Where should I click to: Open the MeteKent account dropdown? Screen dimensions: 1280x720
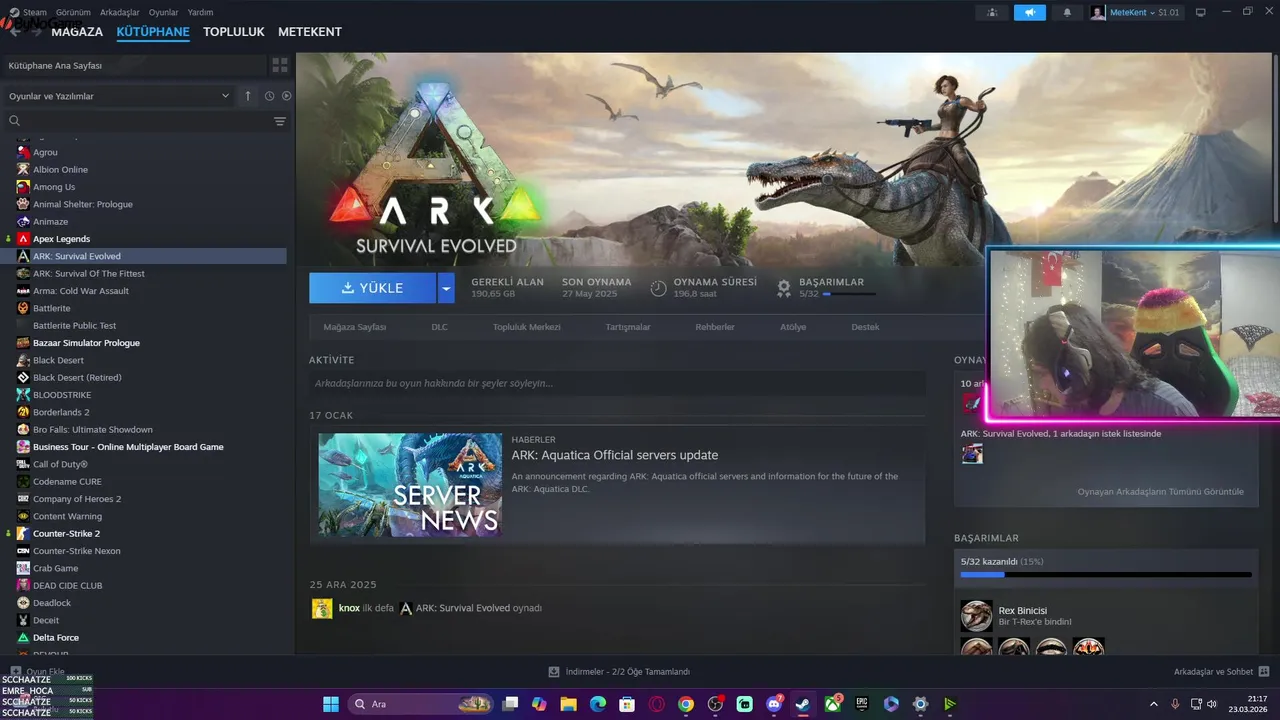coord(1136,12)
